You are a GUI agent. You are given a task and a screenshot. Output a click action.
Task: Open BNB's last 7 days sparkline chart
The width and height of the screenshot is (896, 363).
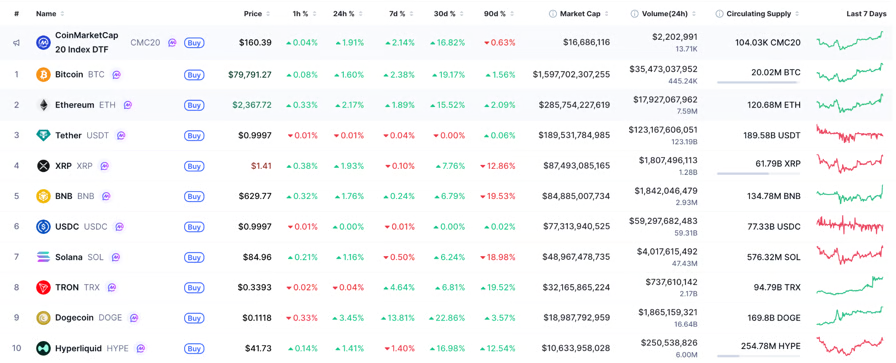pyautogui.click(x=850, y=195)
